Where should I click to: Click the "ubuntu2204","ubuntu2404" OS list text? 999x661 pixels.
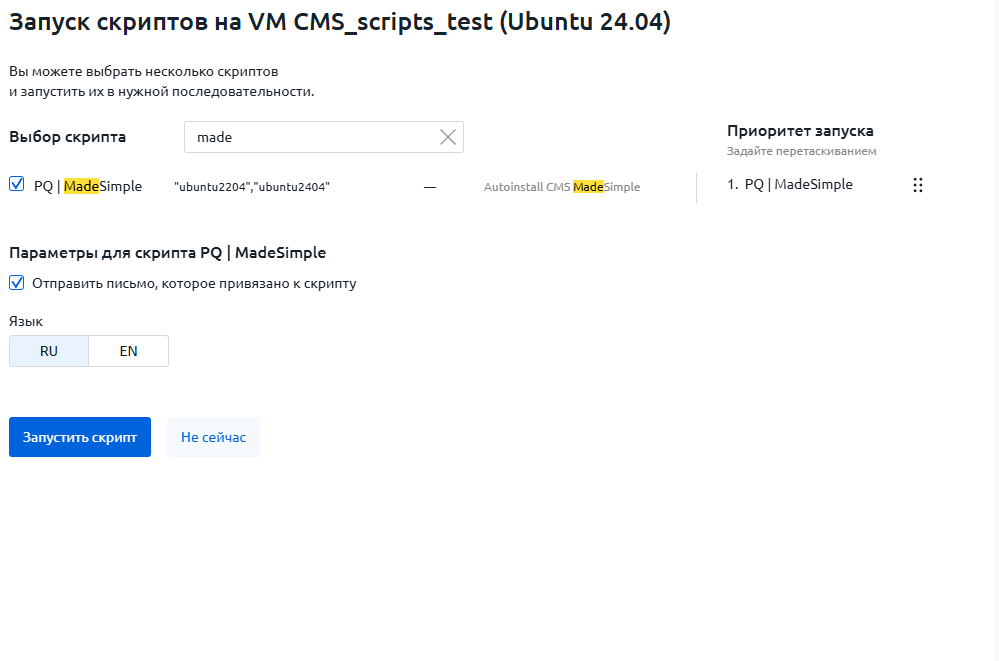point(252,187)
